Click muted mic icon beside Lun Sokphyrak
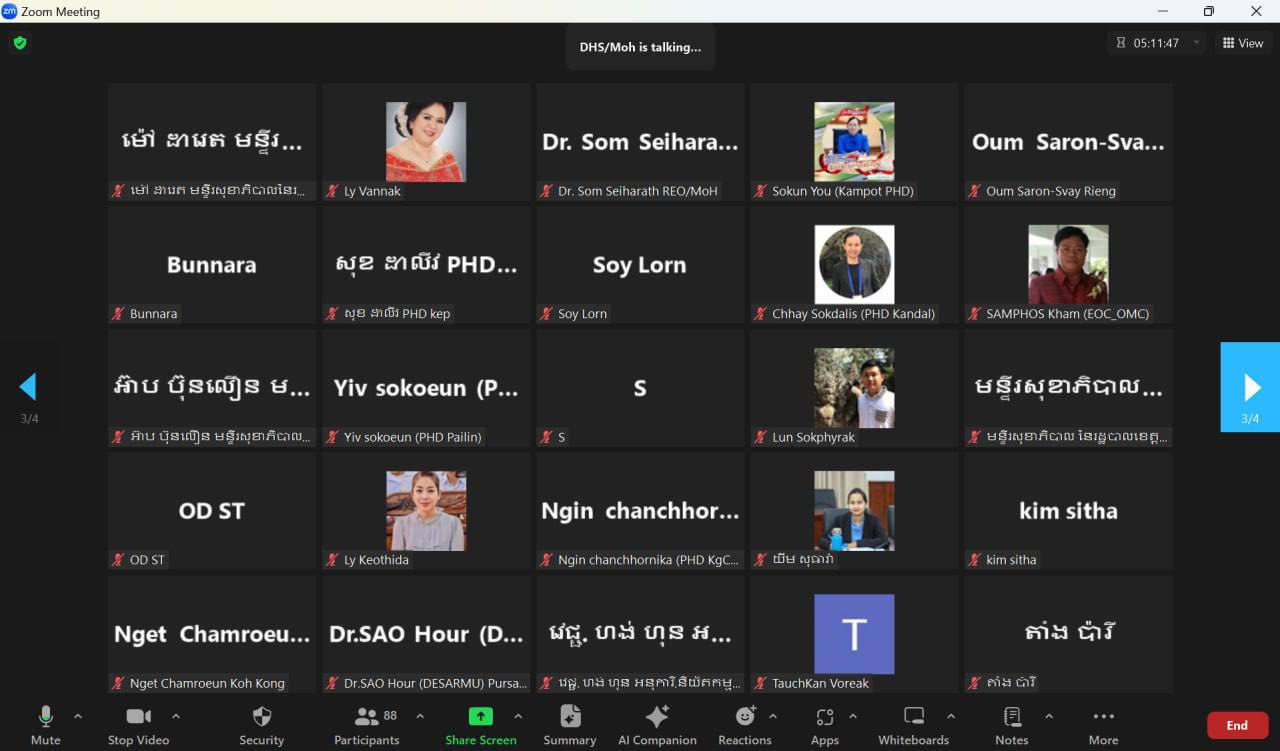1280x751 pixels. [x=760, y=437]
